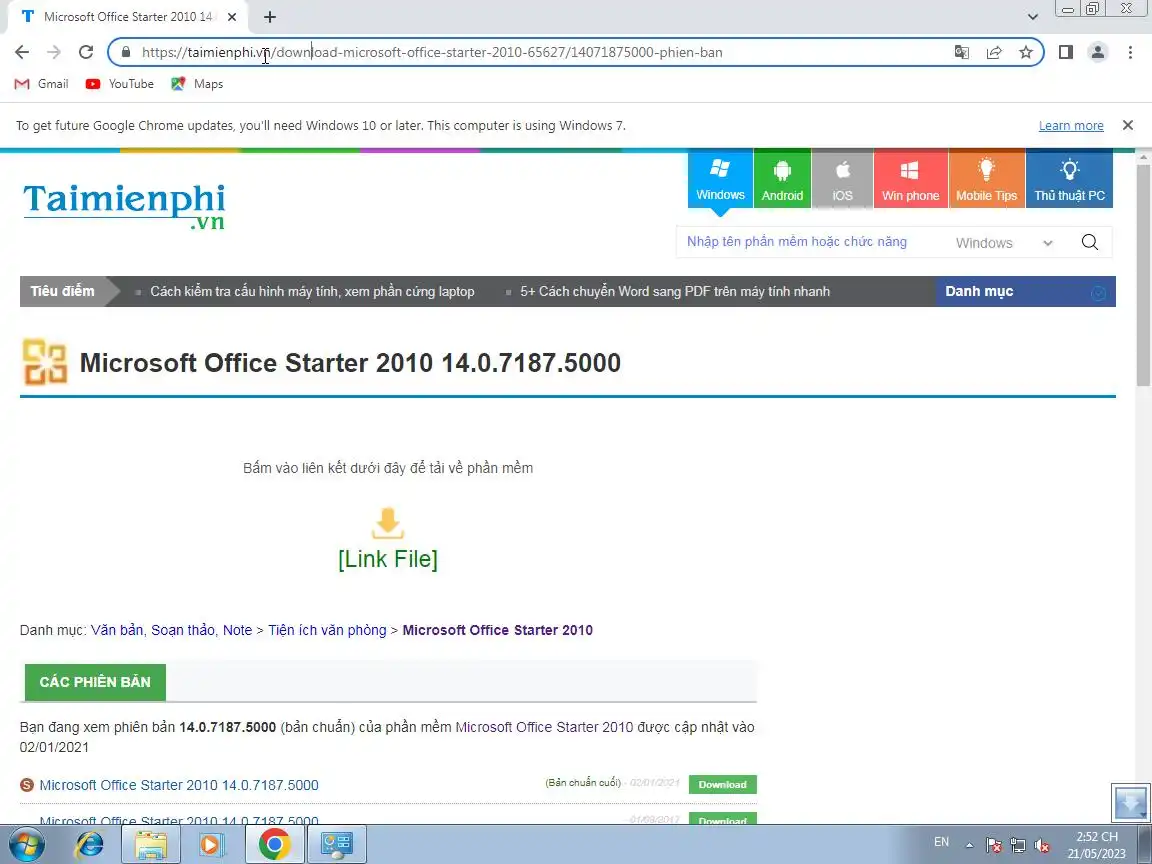Click the scroll-down floating button
This screenshot has height=864, width=1152.
pyautogui.click(x=1130, y=802)
